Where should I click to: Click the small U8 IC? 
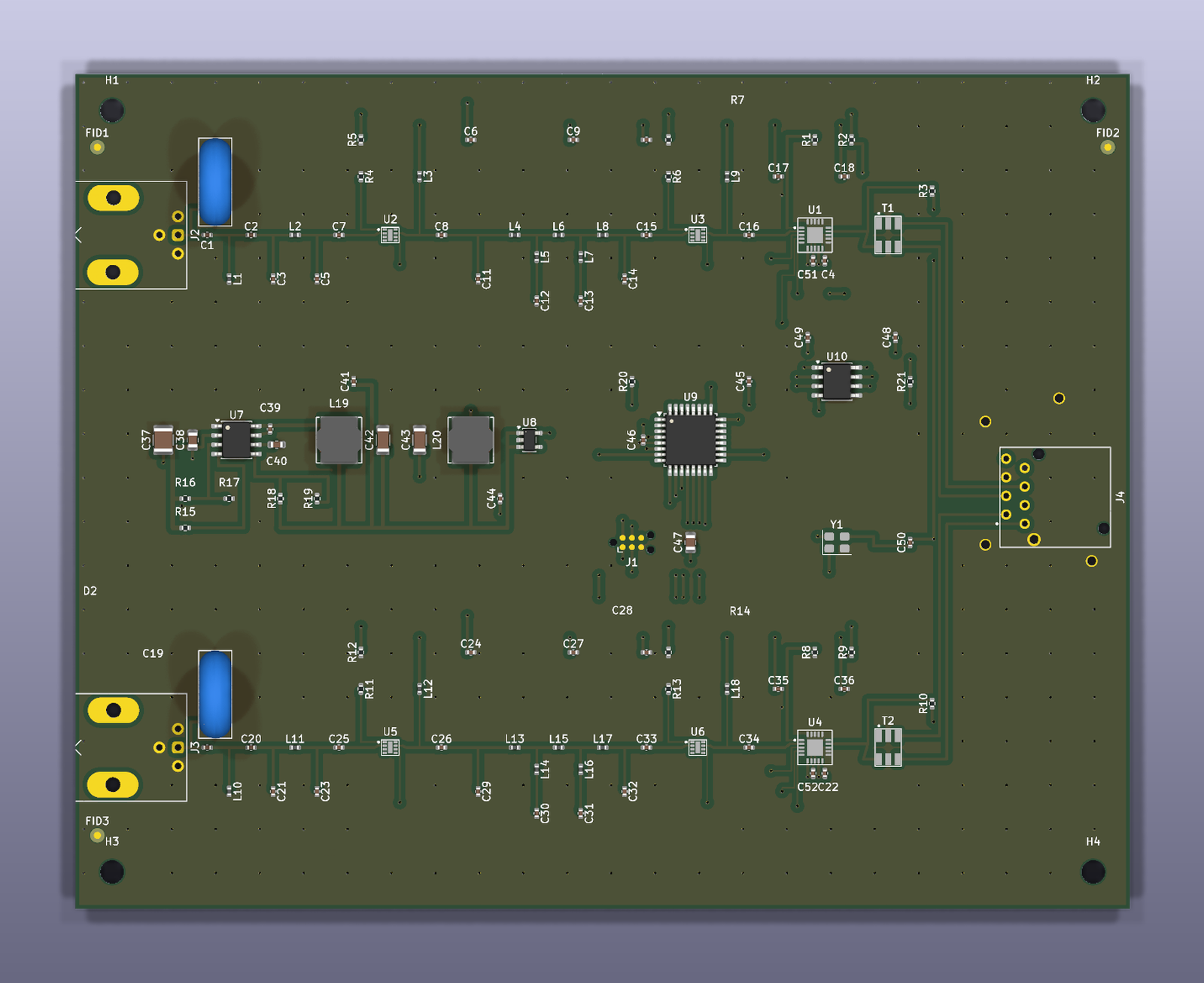(530, 440)
